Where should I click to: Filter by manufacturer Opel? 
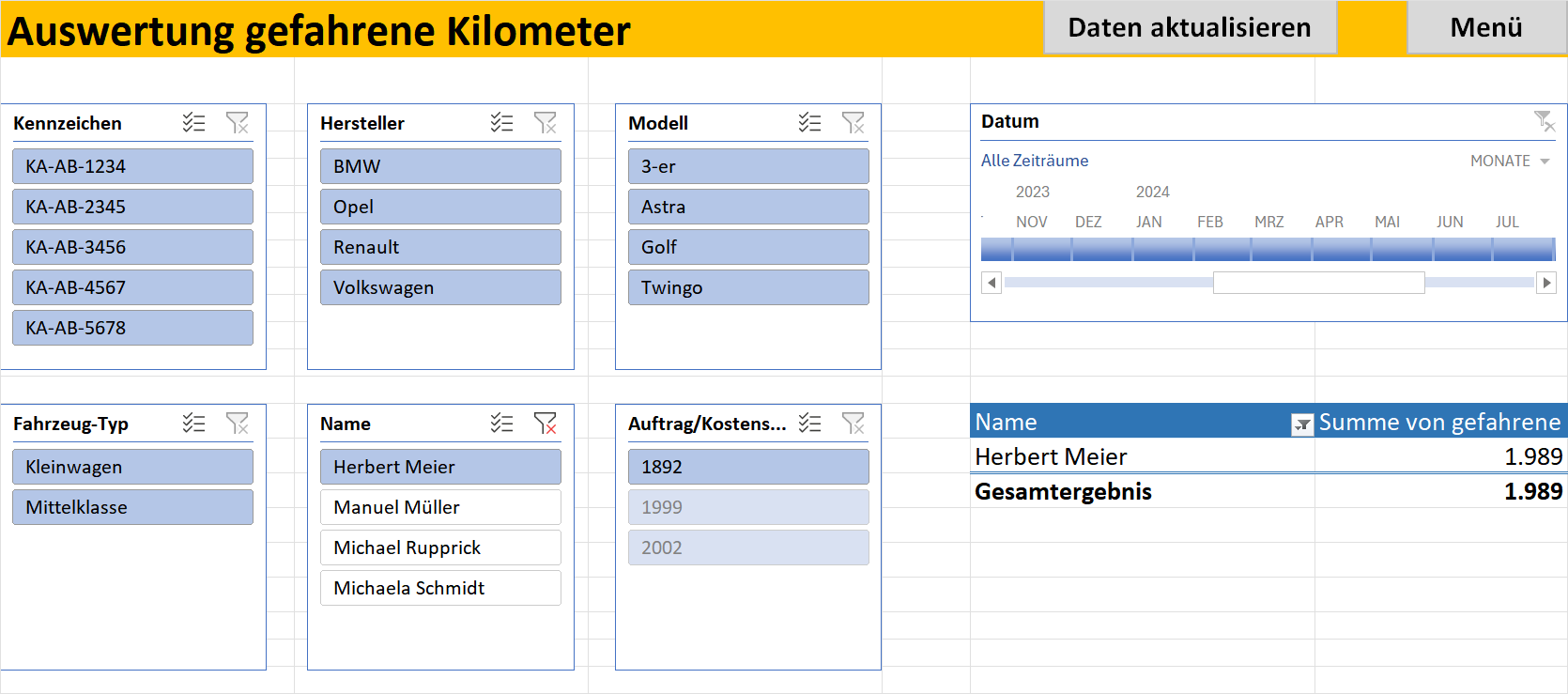440,207
